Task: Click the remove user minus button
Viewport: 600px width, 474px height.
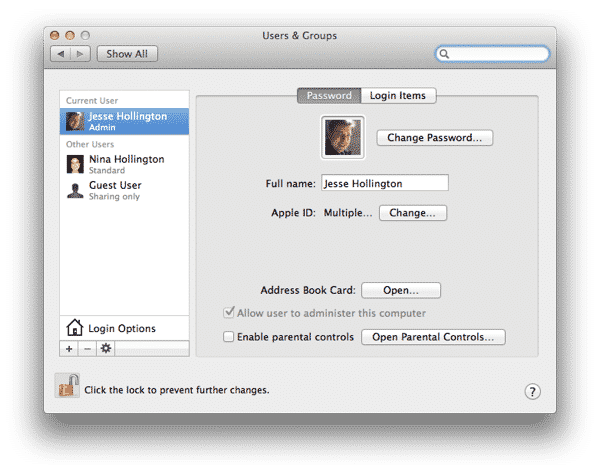Action: tap(88, 349)
